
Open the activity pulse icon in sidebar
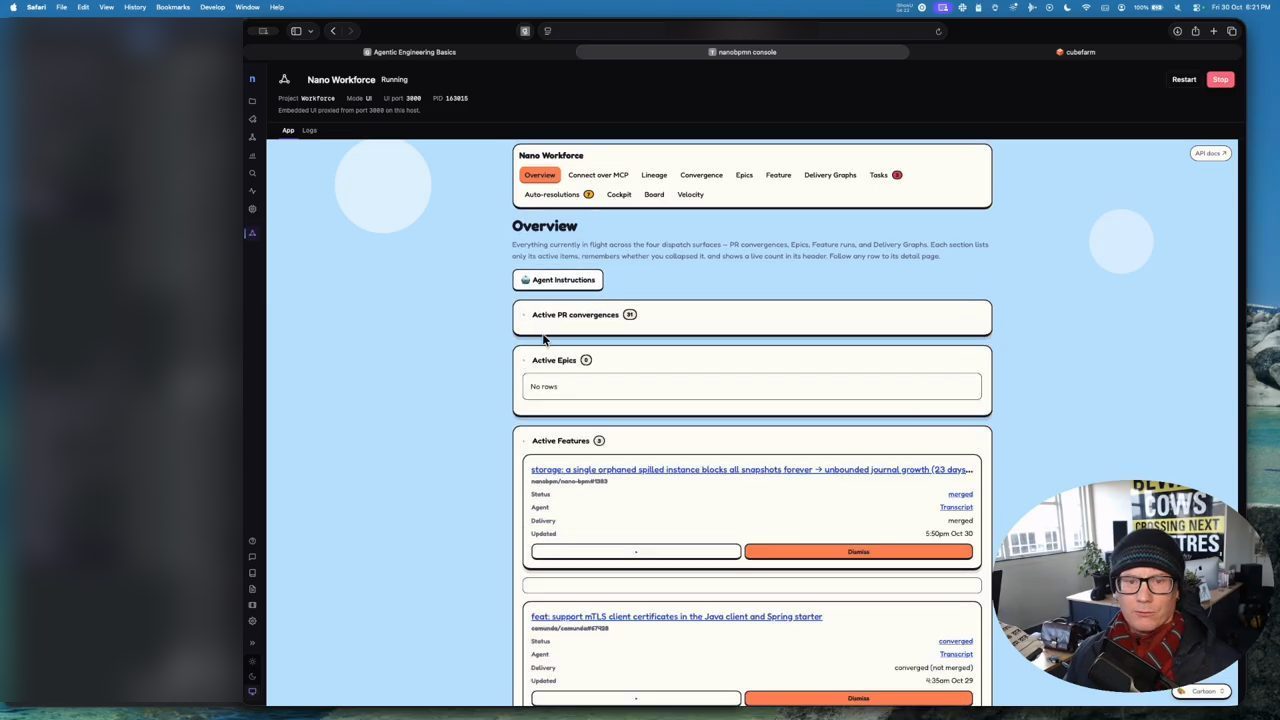coord(252,191)
